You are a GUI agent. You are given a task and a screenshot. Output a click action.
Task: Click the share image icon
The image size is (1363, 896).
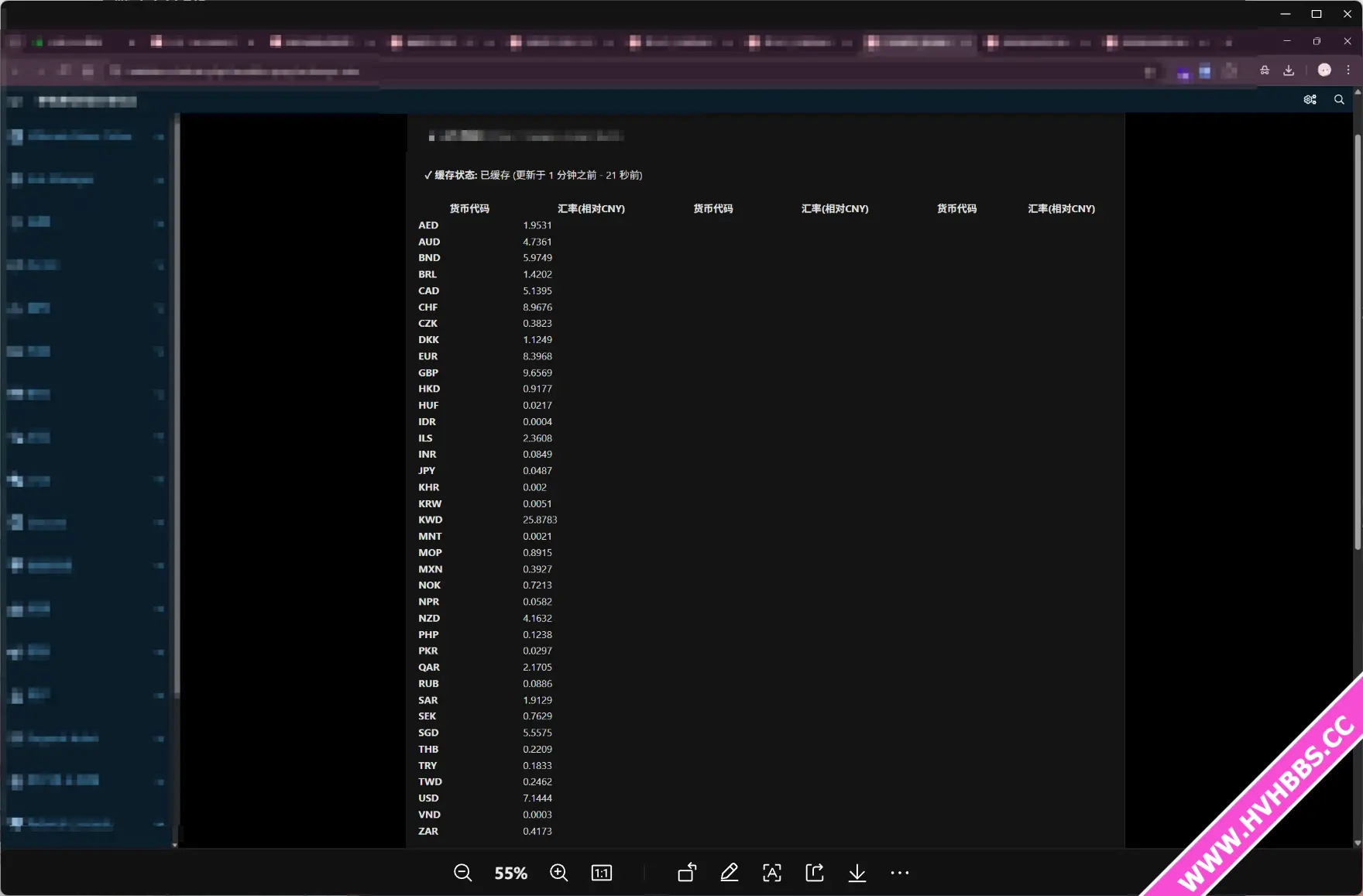tap(815, 873)
